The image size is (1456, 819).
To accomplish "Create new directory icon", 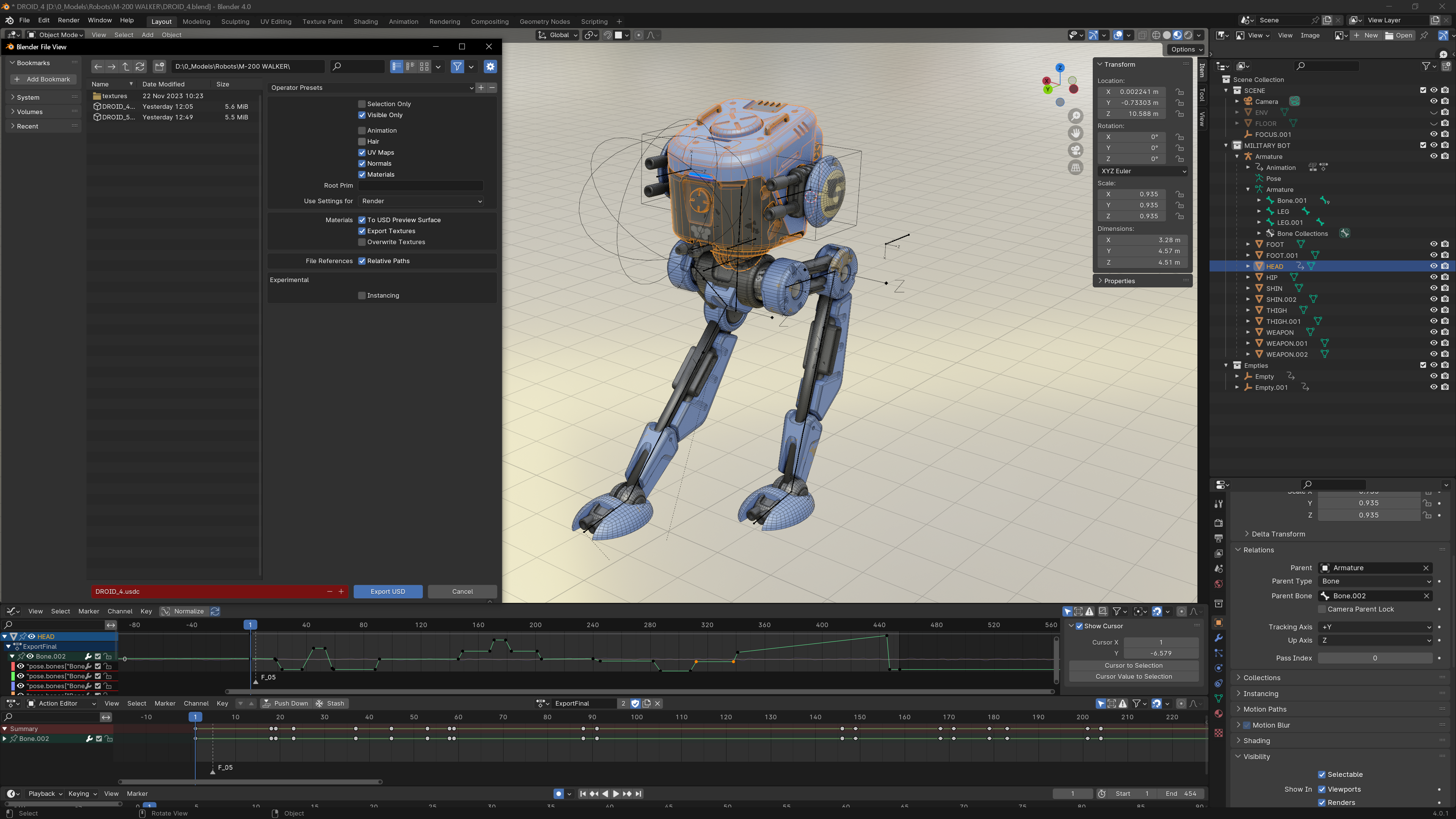I will click(159, 67).
